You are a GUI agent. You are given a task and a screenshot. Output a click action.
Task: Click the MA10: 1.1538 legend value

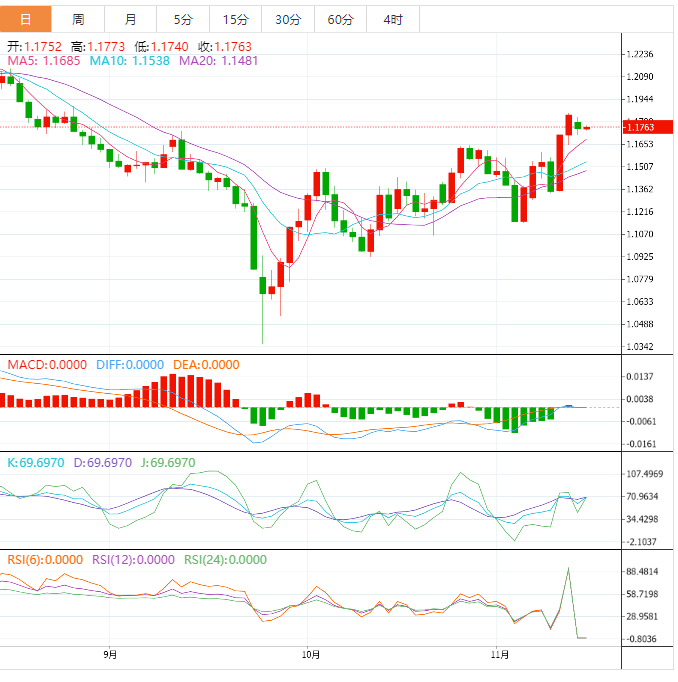(130, 61)
